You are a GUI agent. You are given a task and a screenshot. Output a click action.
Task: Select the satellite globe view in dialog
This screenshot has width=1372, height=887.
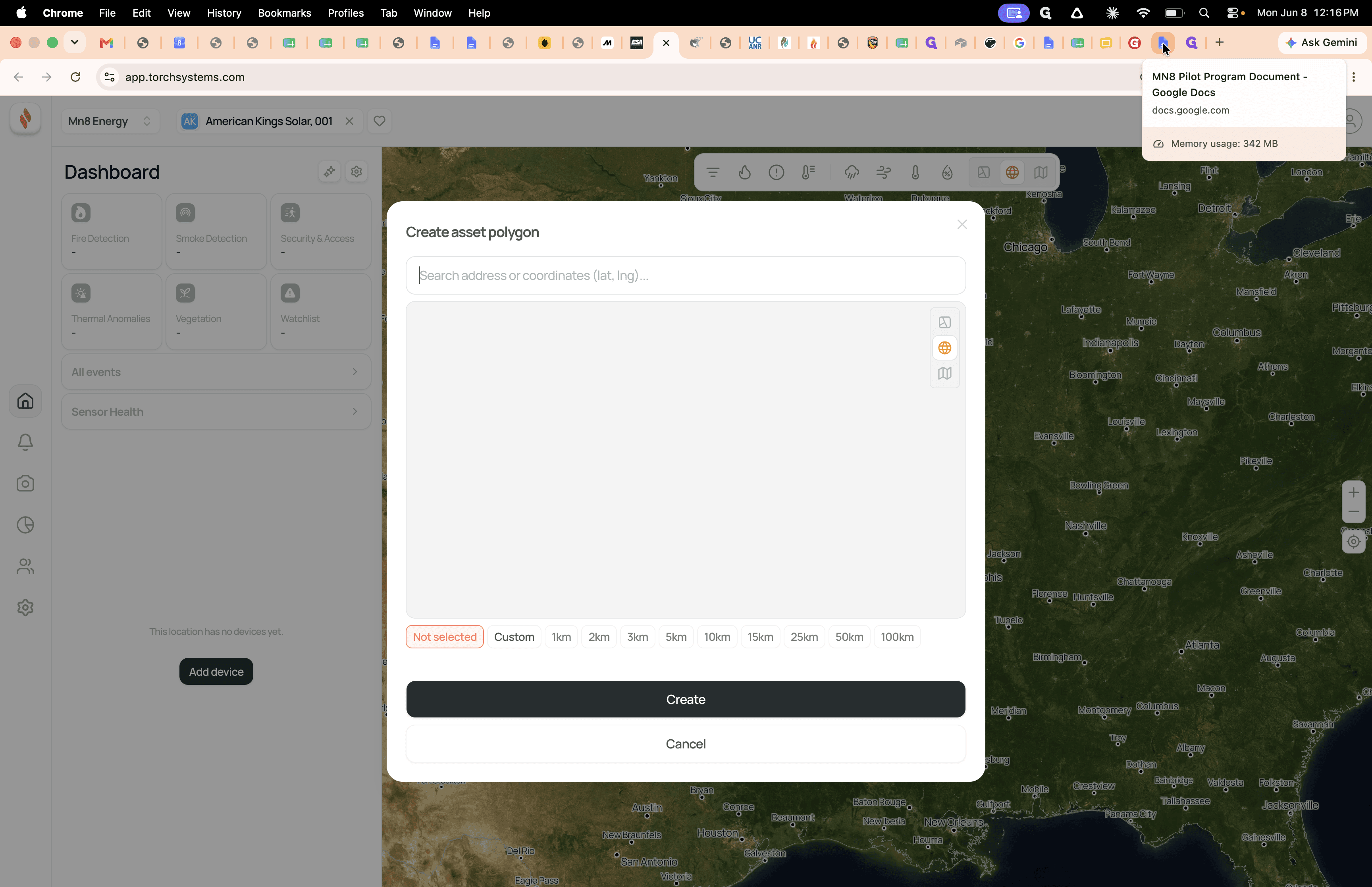click(x=944, y=348)
